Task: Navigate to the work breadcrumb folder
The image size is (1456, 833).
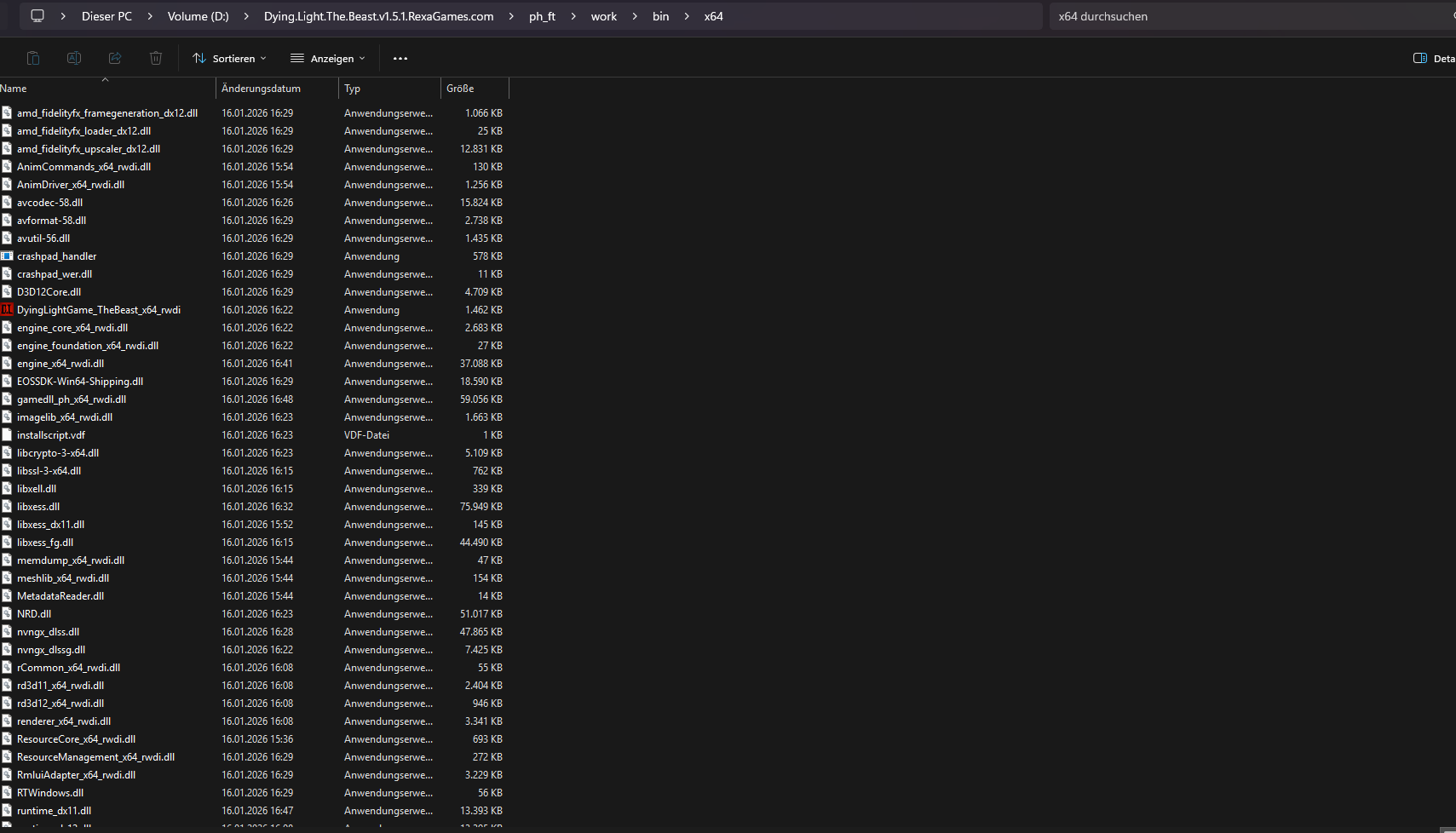Action: coord(604,16)
